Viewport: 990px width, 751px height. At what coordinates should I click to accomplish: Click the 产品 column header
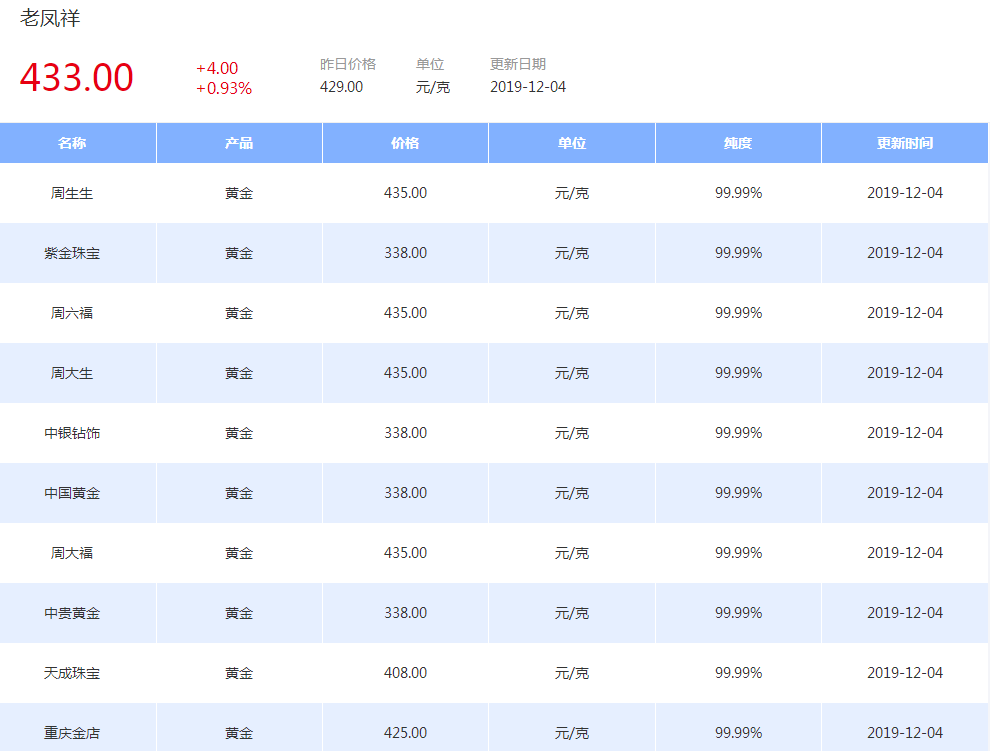click(239, 143)
